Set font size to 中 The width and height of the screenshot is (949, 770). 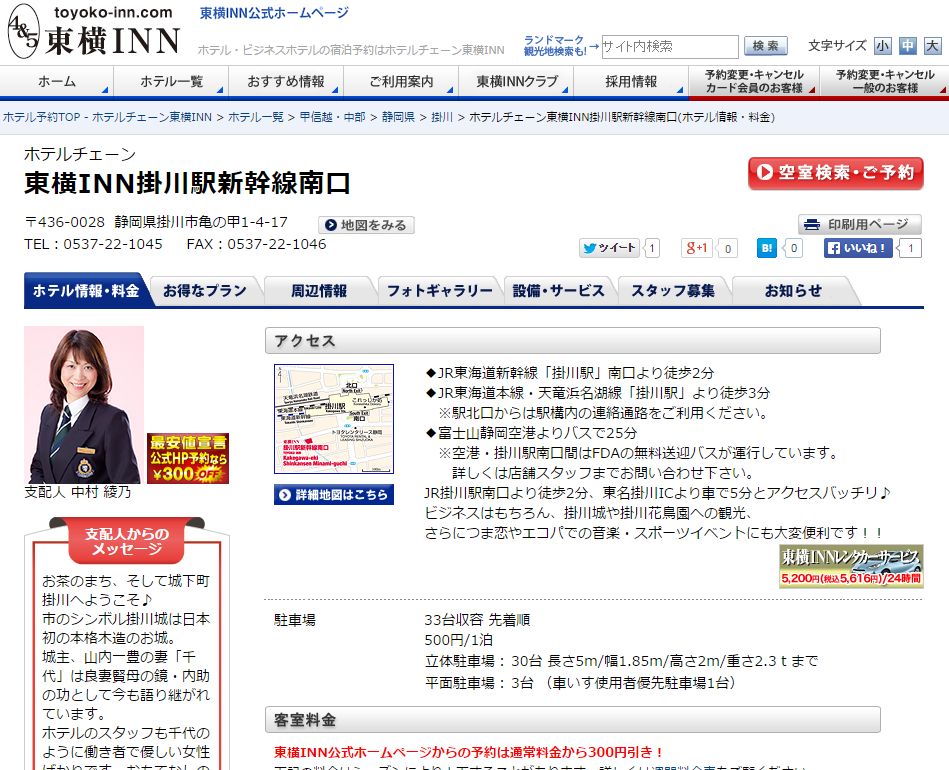[907, 46]
